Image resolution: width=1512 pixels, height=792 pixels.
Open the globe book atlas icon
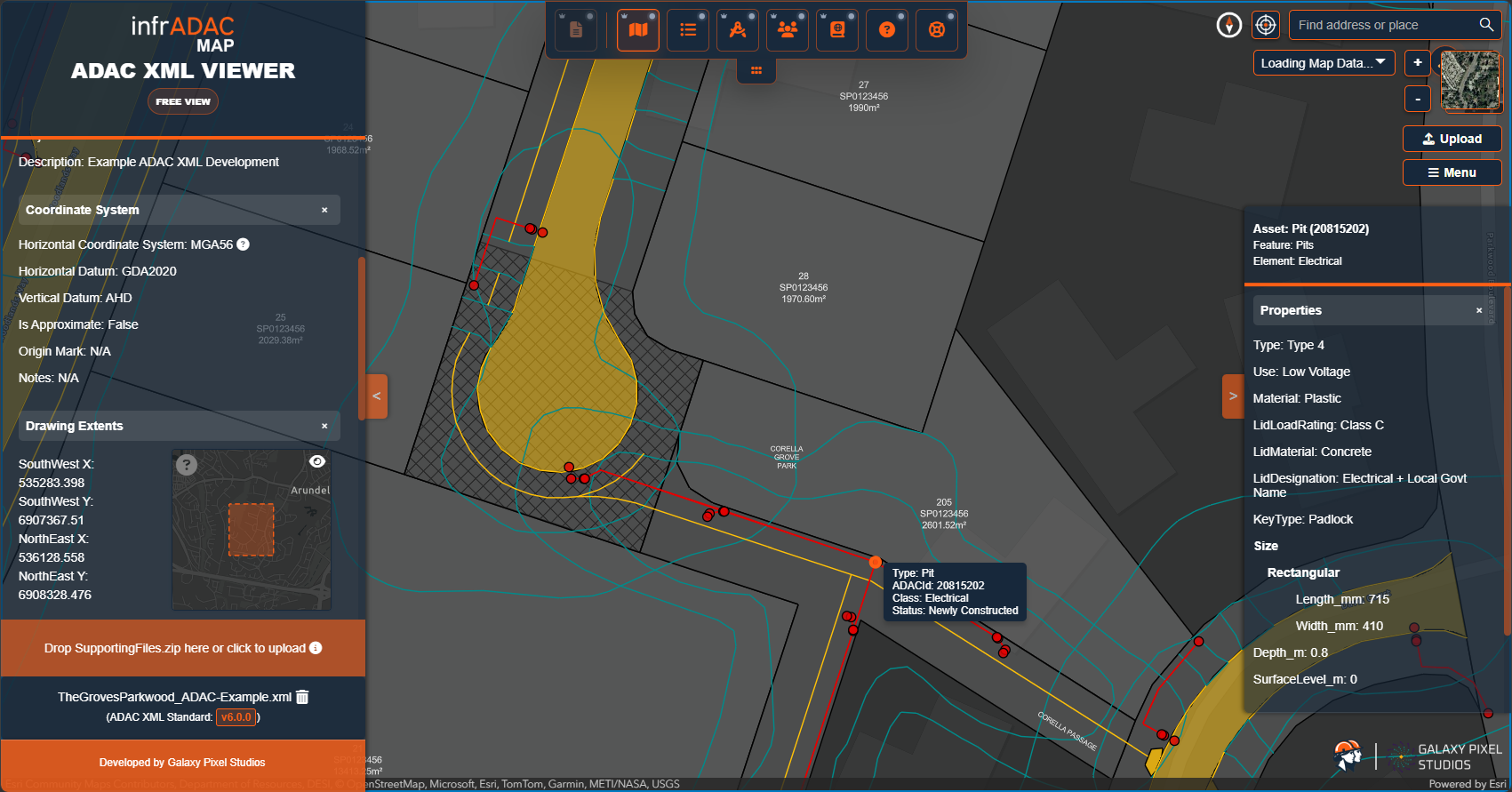(x=837, y=29)
